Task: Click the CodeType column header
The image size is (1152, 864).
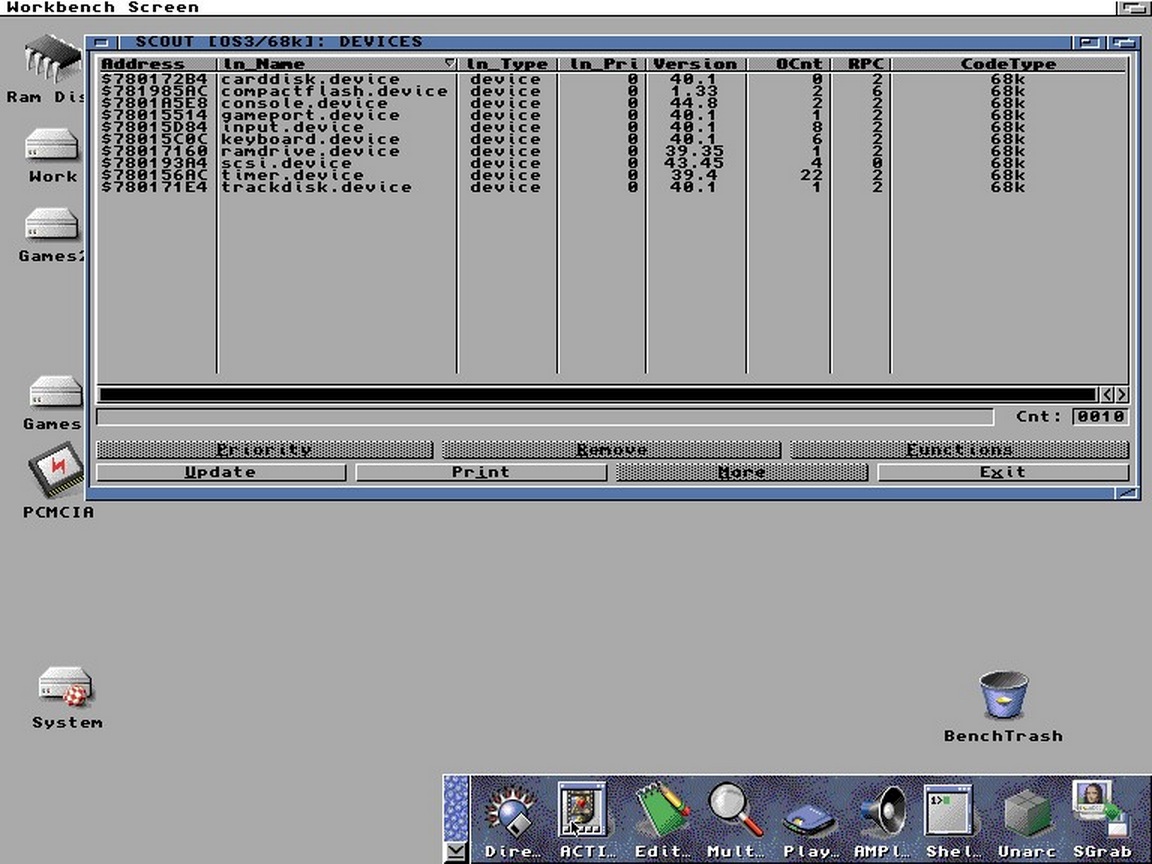Action: [1008, 64]
